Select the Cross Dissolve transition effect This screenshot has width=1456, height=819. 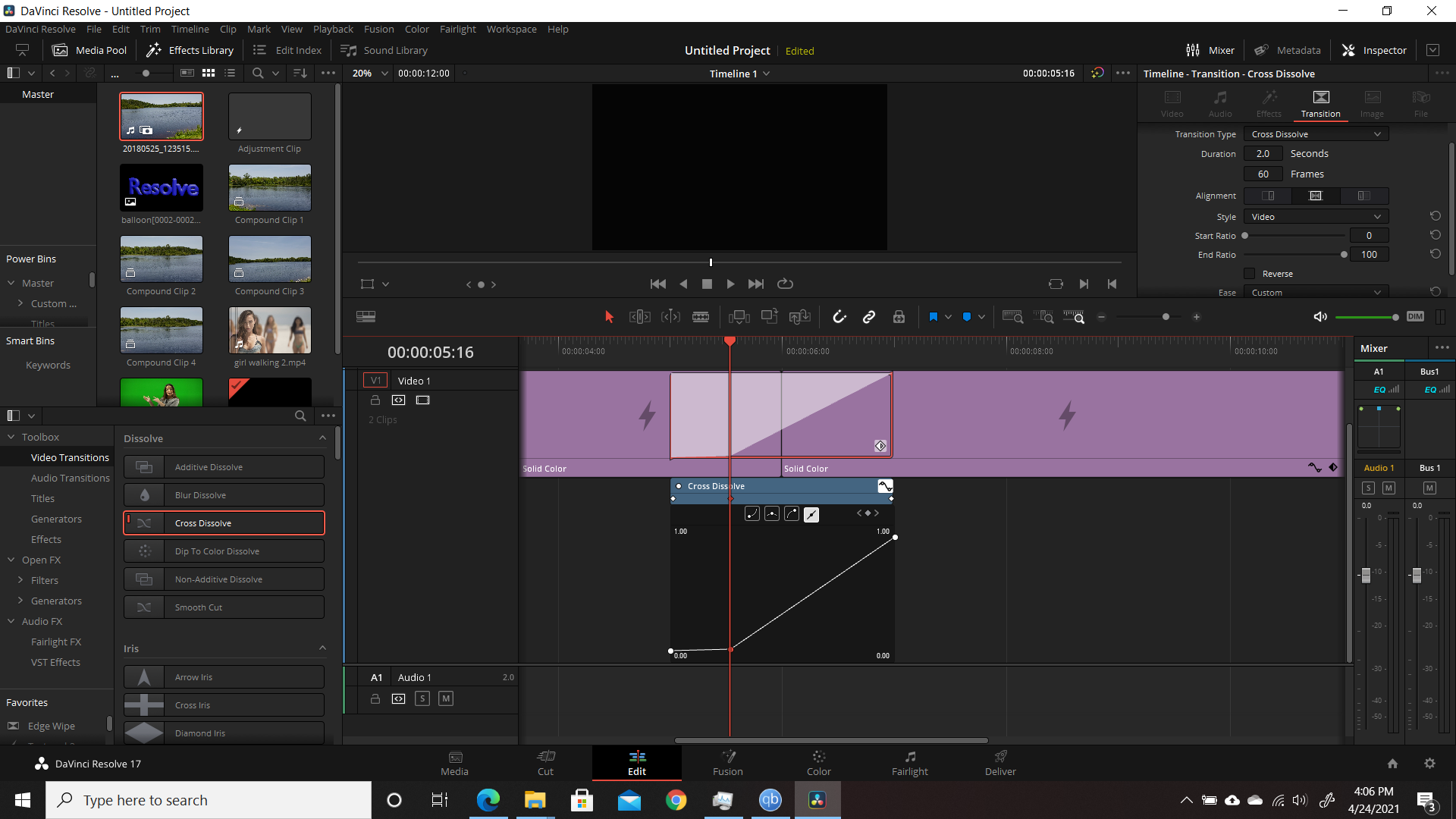(224, 523)
